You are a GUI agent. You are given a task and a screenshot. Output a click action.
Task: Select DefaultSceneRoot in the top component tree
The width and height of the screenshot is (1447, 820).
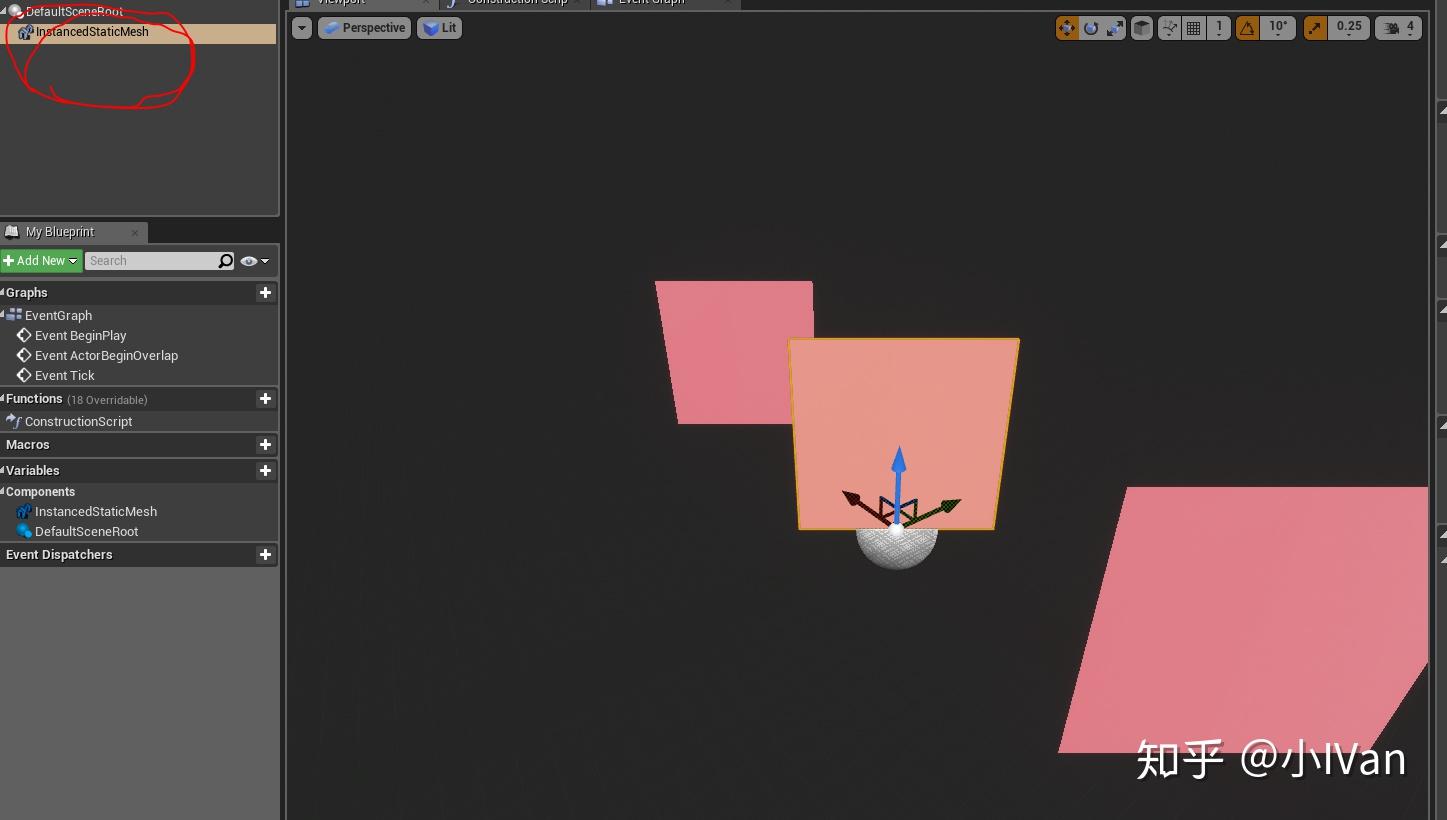coord(74,12)
